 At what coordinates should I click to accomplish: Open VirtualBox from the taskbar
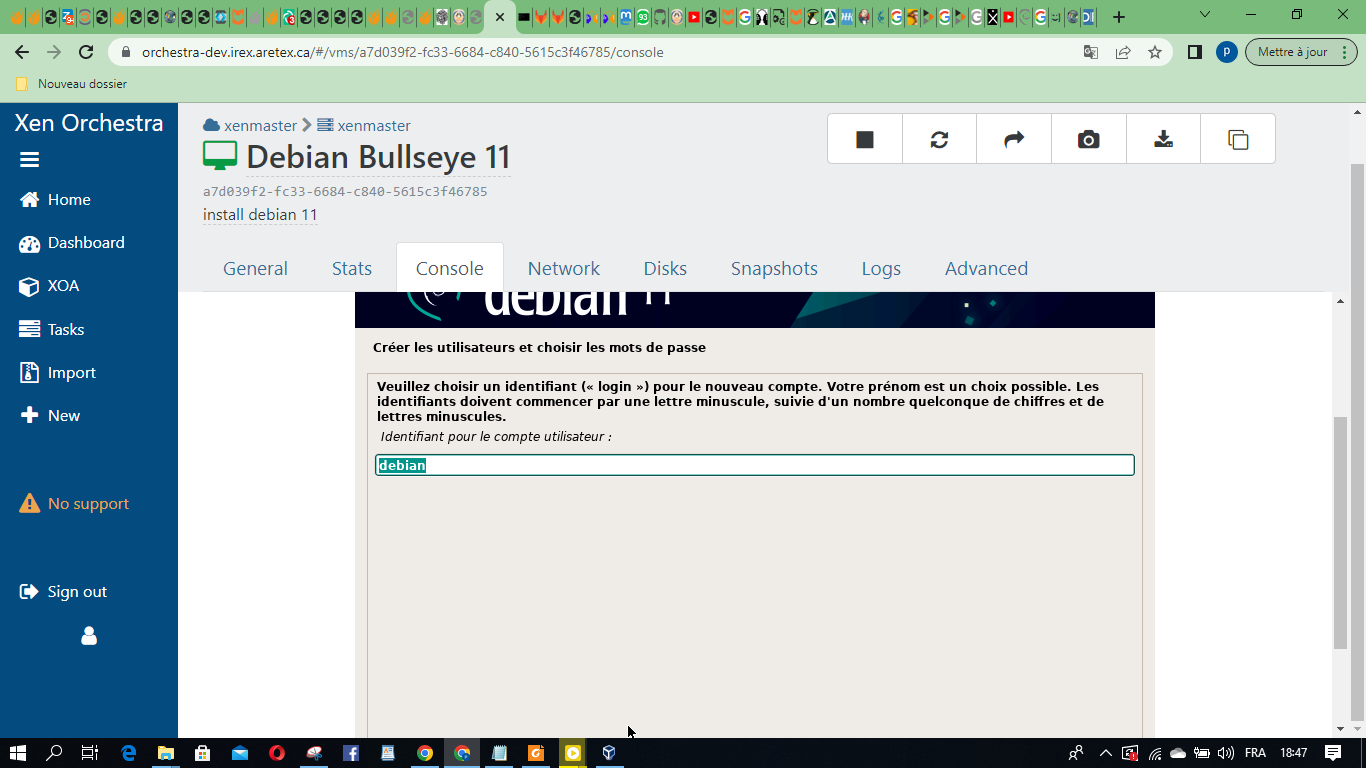click(x=608, y=753)
